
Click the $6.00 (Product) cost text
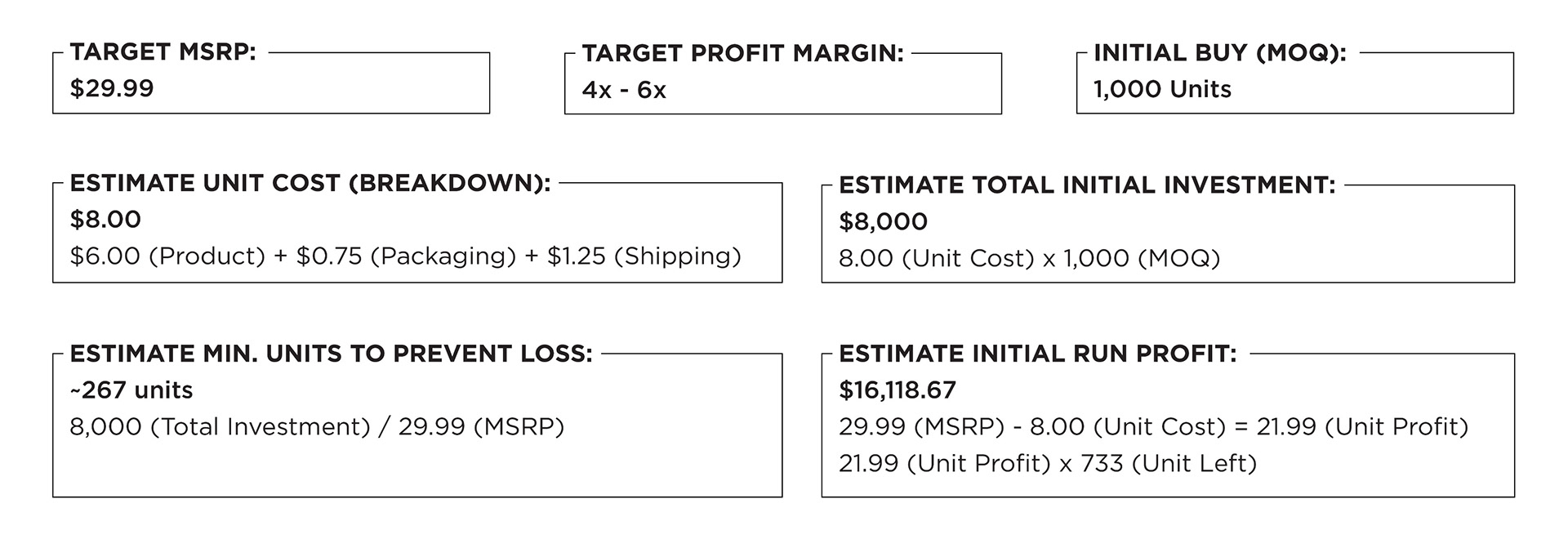167,256
